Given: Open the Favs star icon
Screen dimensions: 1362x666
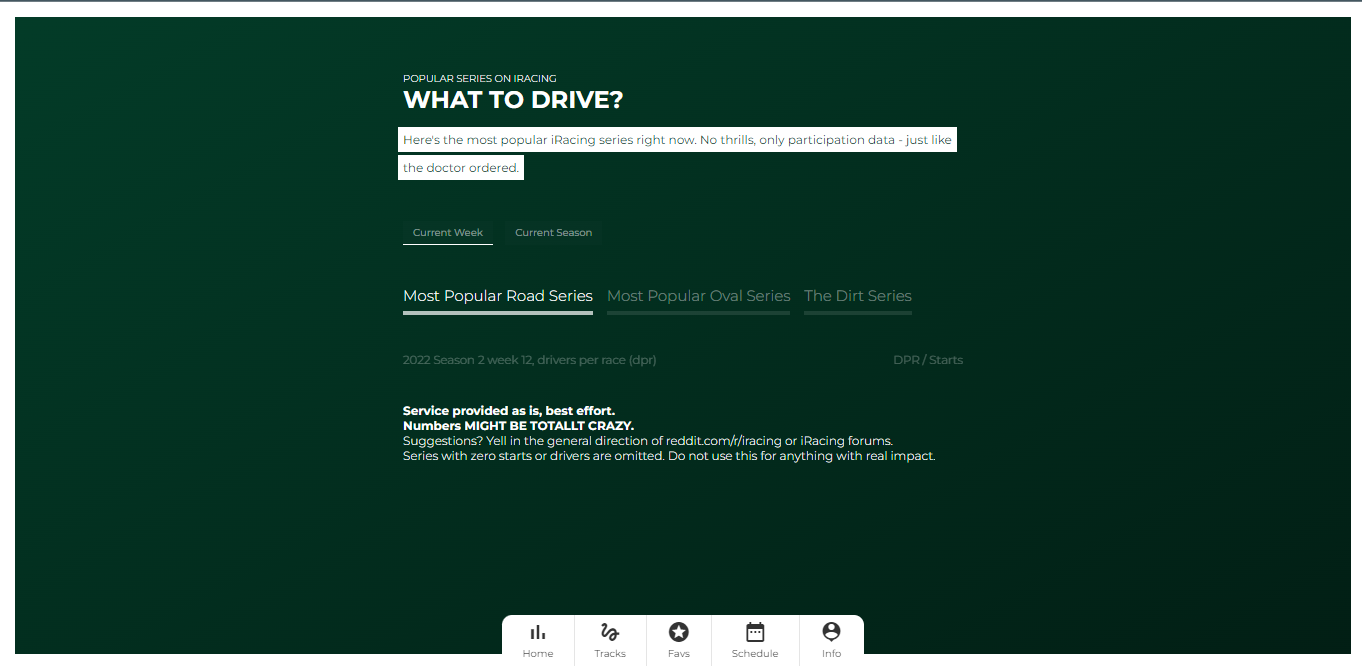Looking at the screenshot, I should pyautogui.click(x=679, y=632).
